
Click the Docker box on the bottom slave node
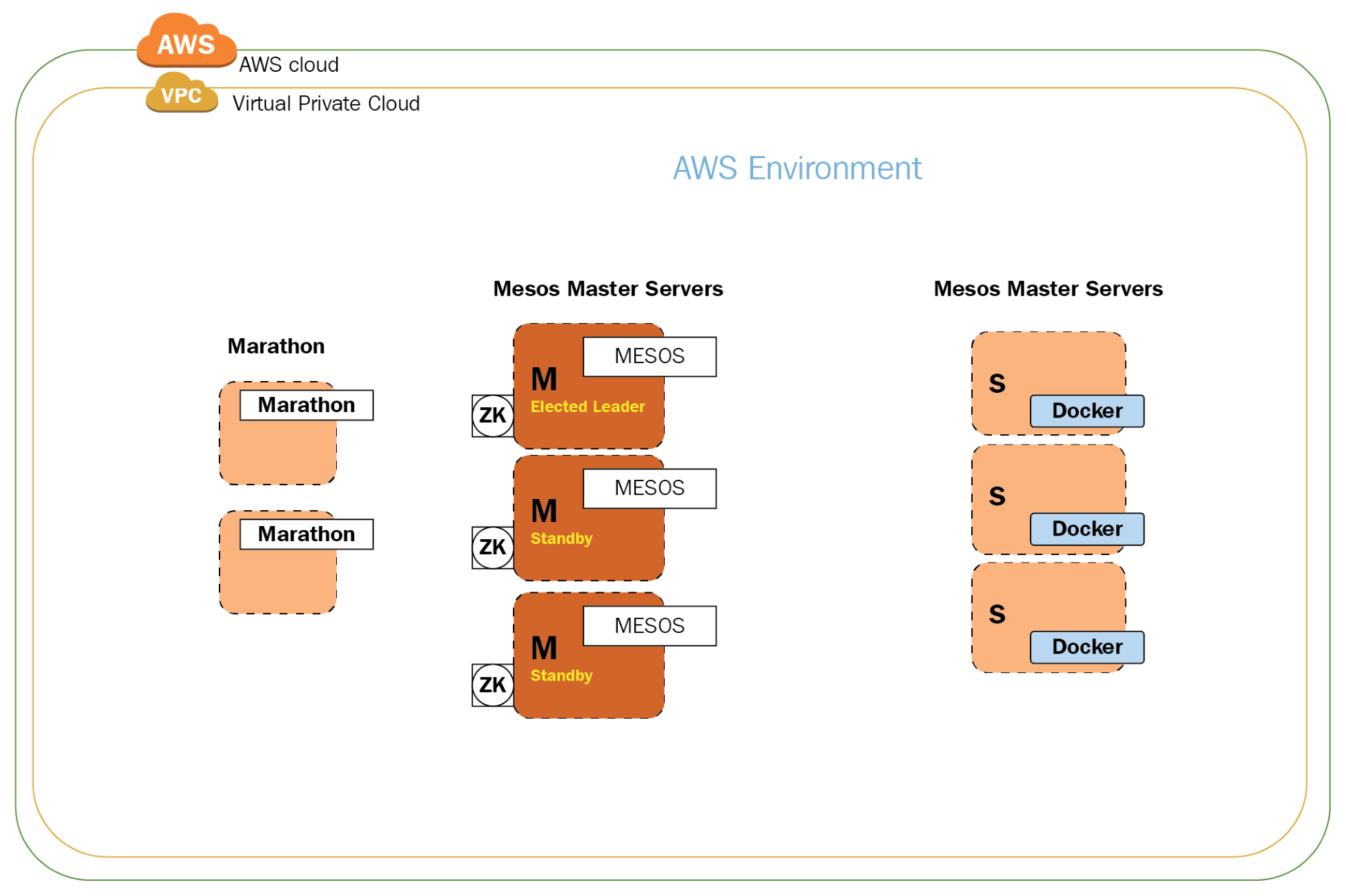pos(1087,647)
